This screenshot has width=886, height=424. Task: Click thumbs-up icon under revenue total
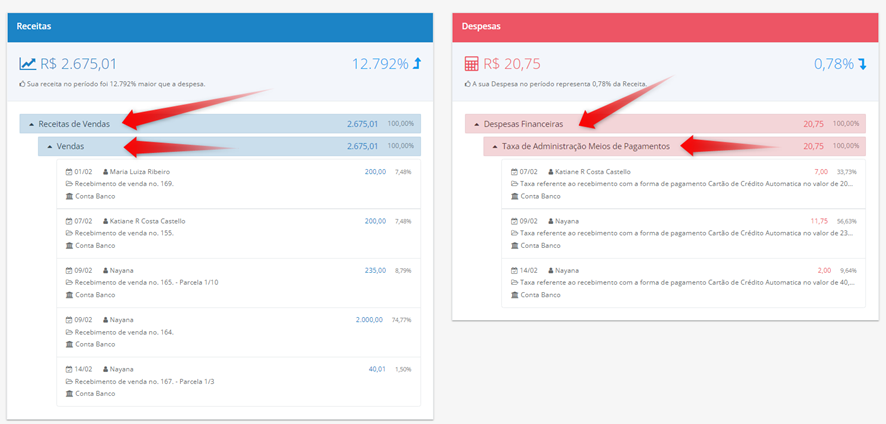(x=23, y=84)
